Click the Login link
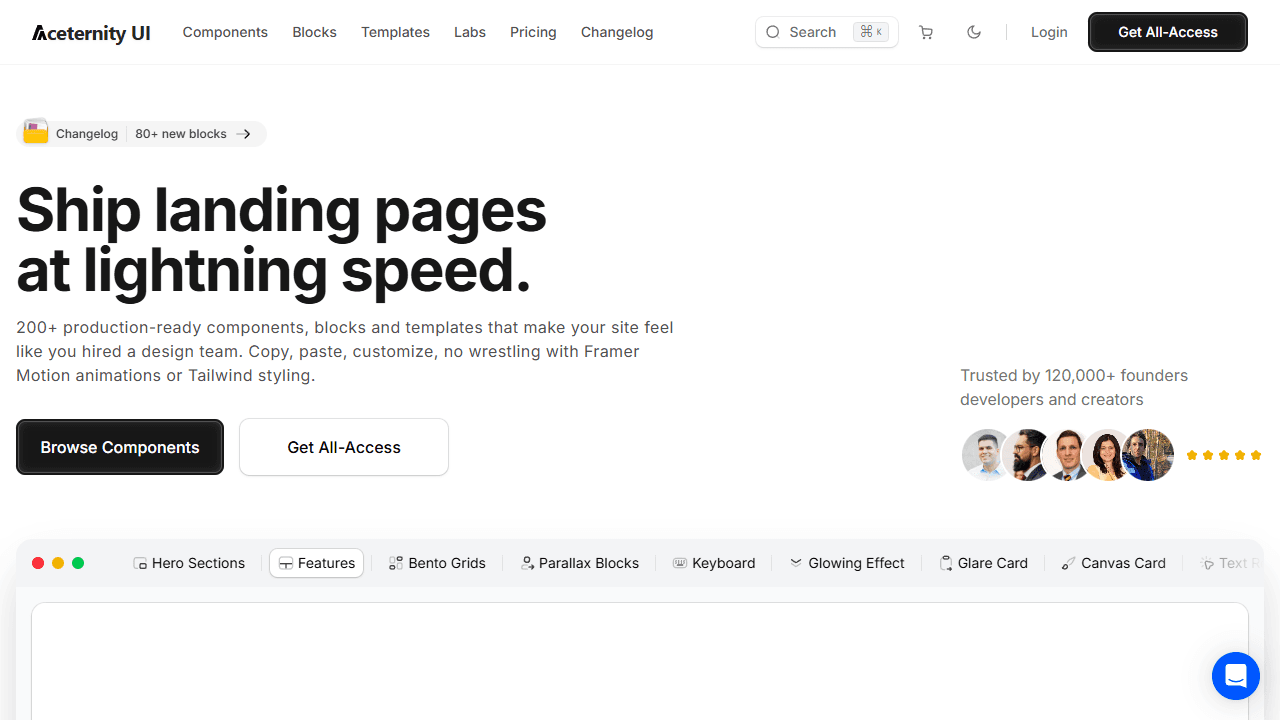Image resolution: width=1280 pixels, height=720 pixels. pyautogui.click(x=1049, y=32)
